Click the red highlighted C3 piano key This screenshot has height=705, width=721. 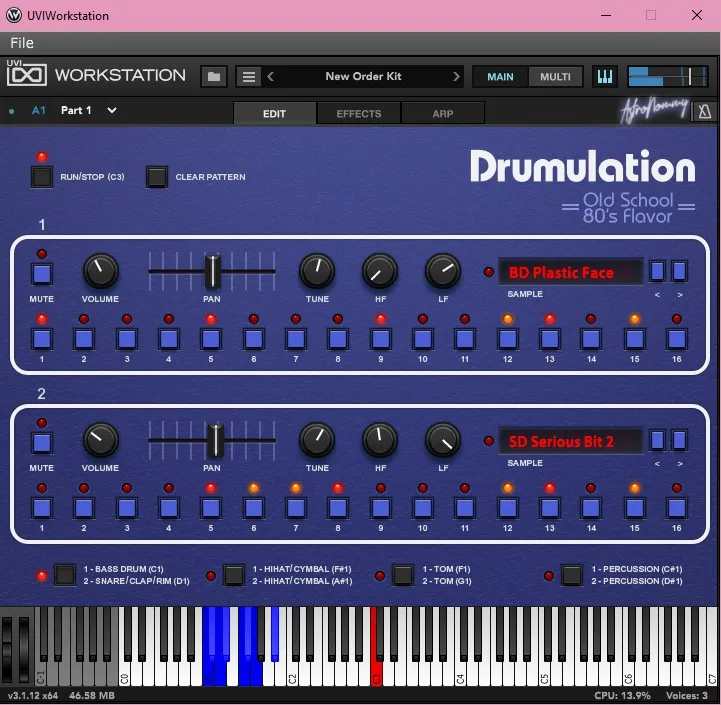376,672
